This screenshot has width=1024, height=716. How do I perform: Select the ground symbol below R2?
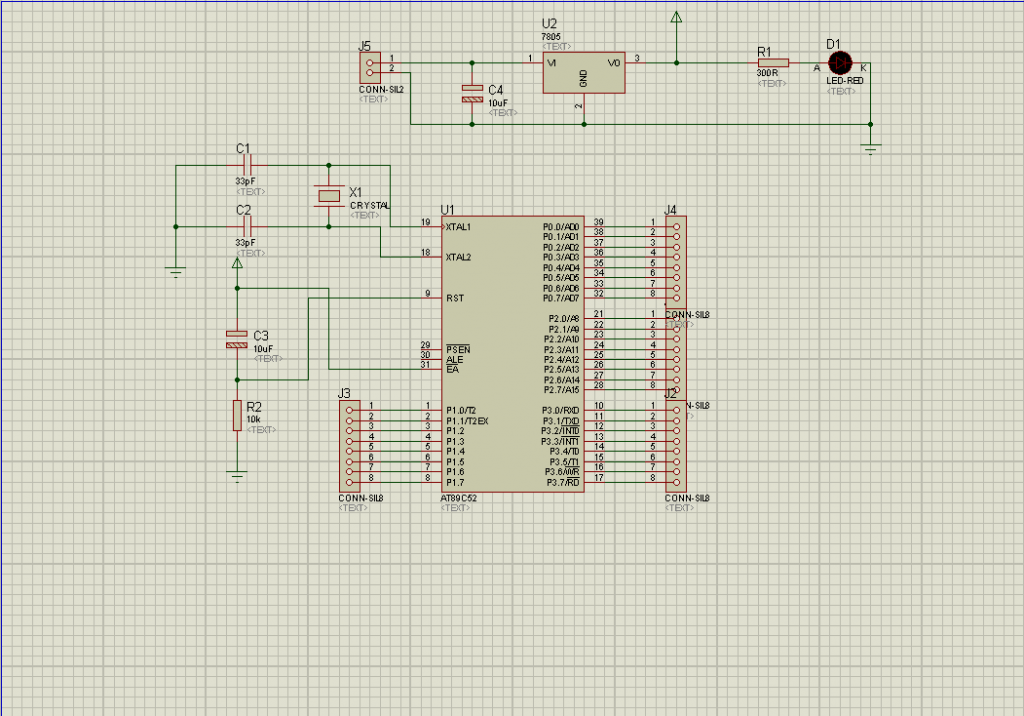point(237,476)
